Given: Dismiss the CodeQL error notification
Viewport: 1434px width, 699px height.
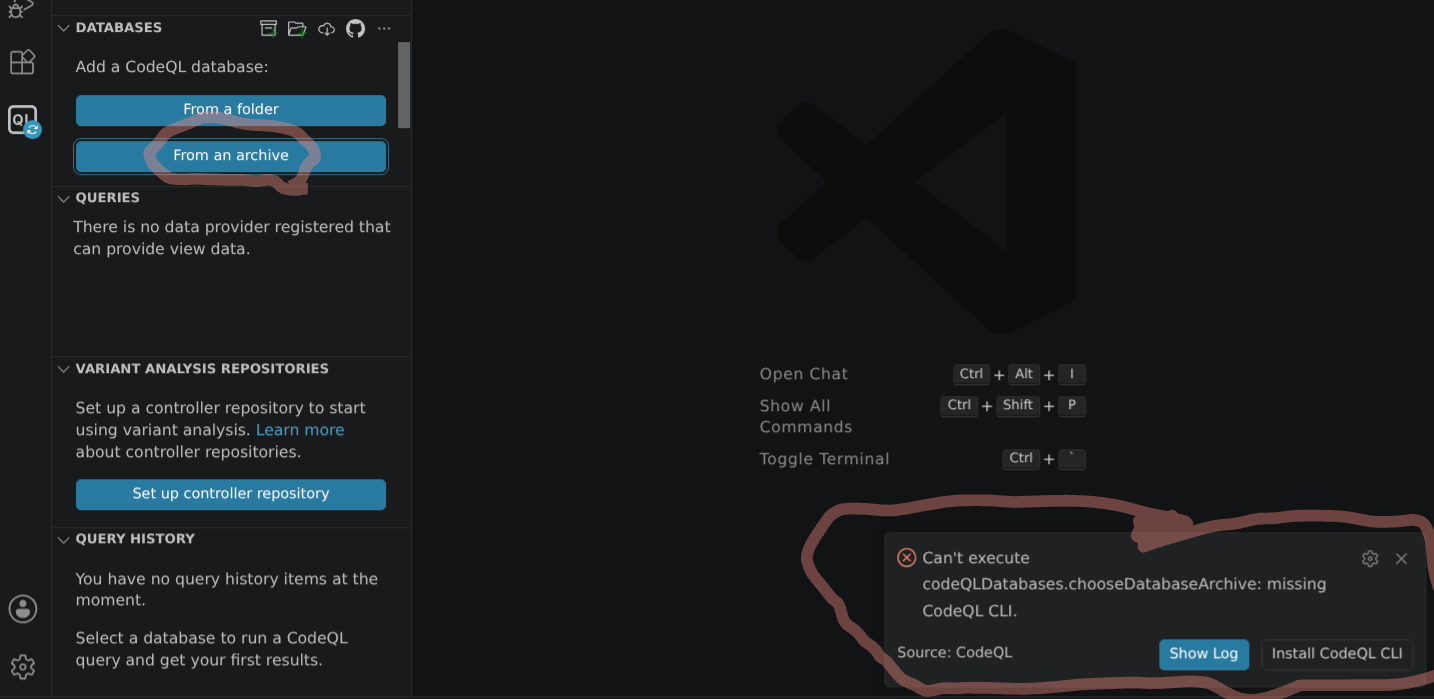Looking at the screenshot, I should [1401, 559].
